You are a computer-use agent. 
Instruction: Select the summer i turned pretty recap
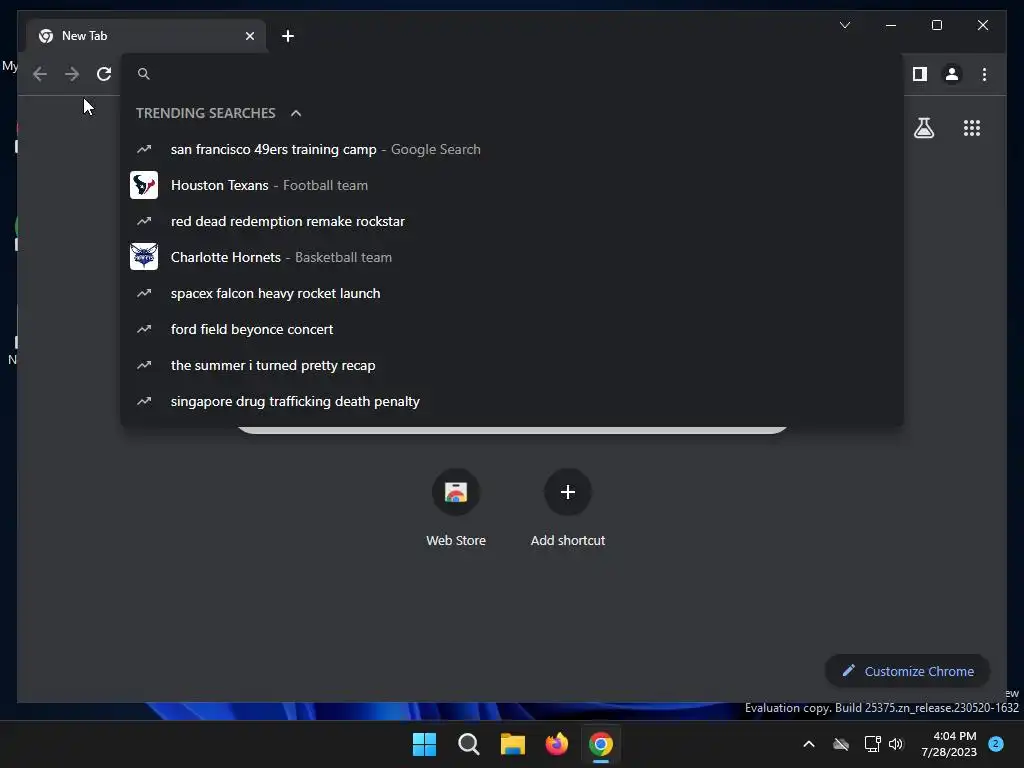512,365
